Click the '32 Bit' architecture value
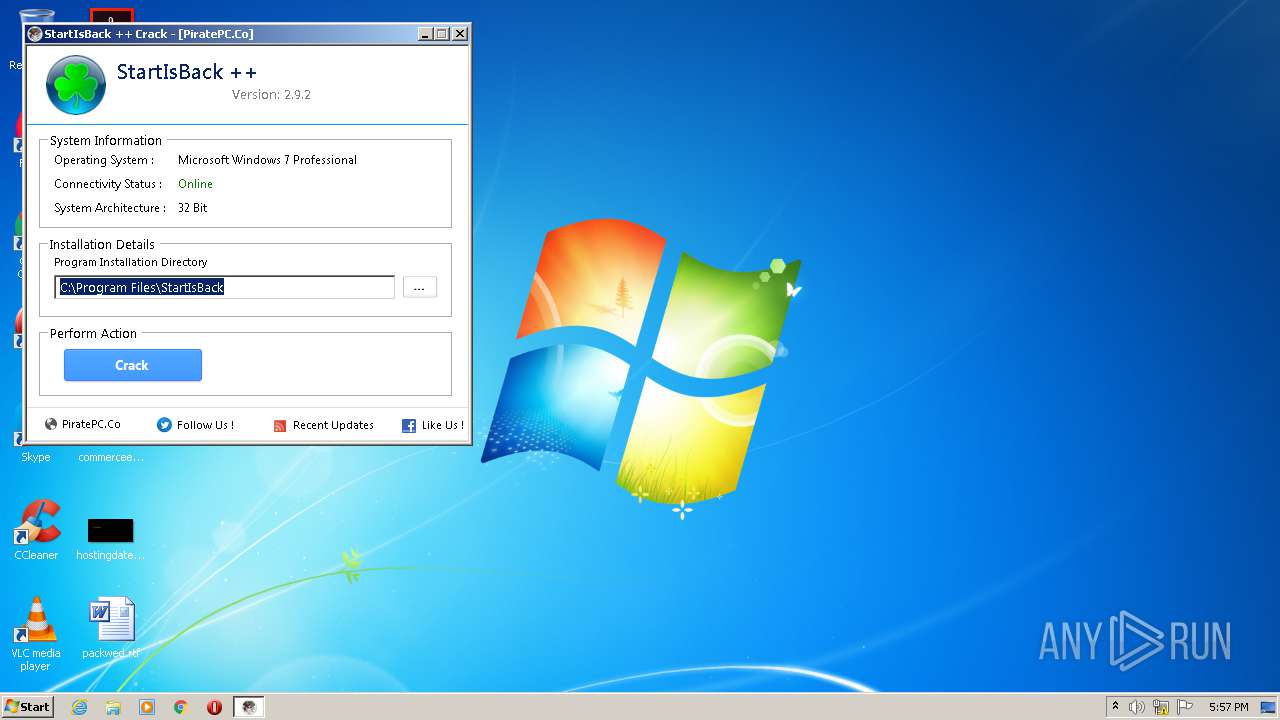The width and height of the screenshot is (1280, 720). click(193, 208)
